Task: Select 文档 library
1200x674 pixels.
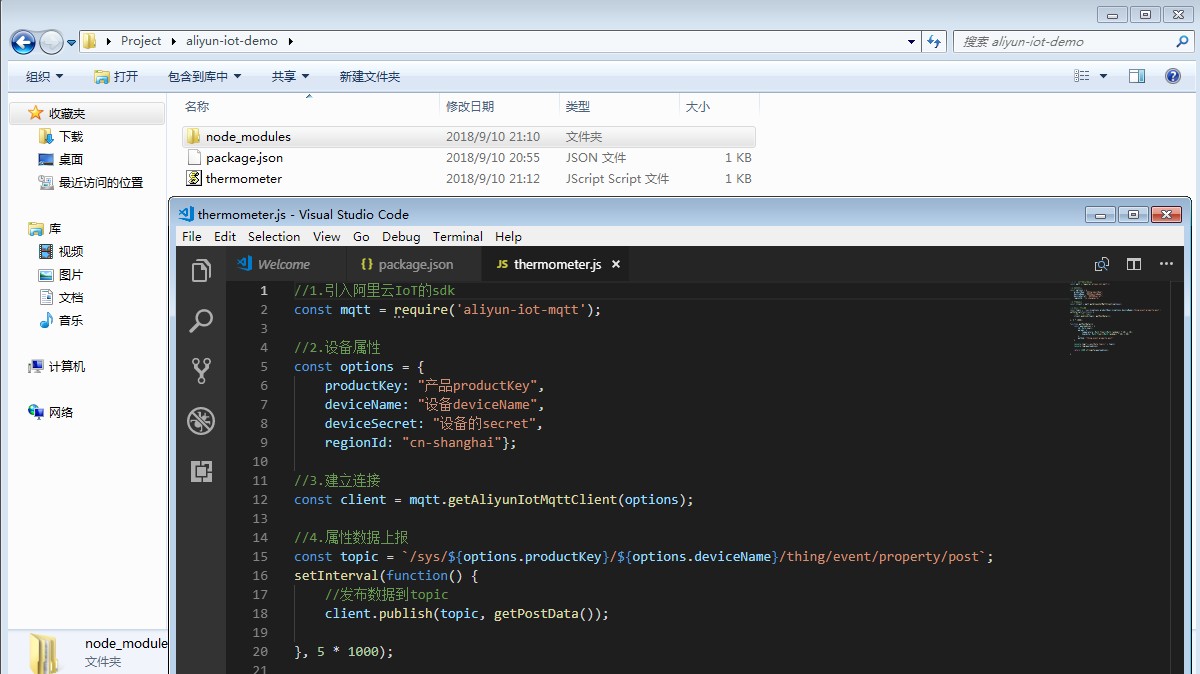Action: point(71,298)
